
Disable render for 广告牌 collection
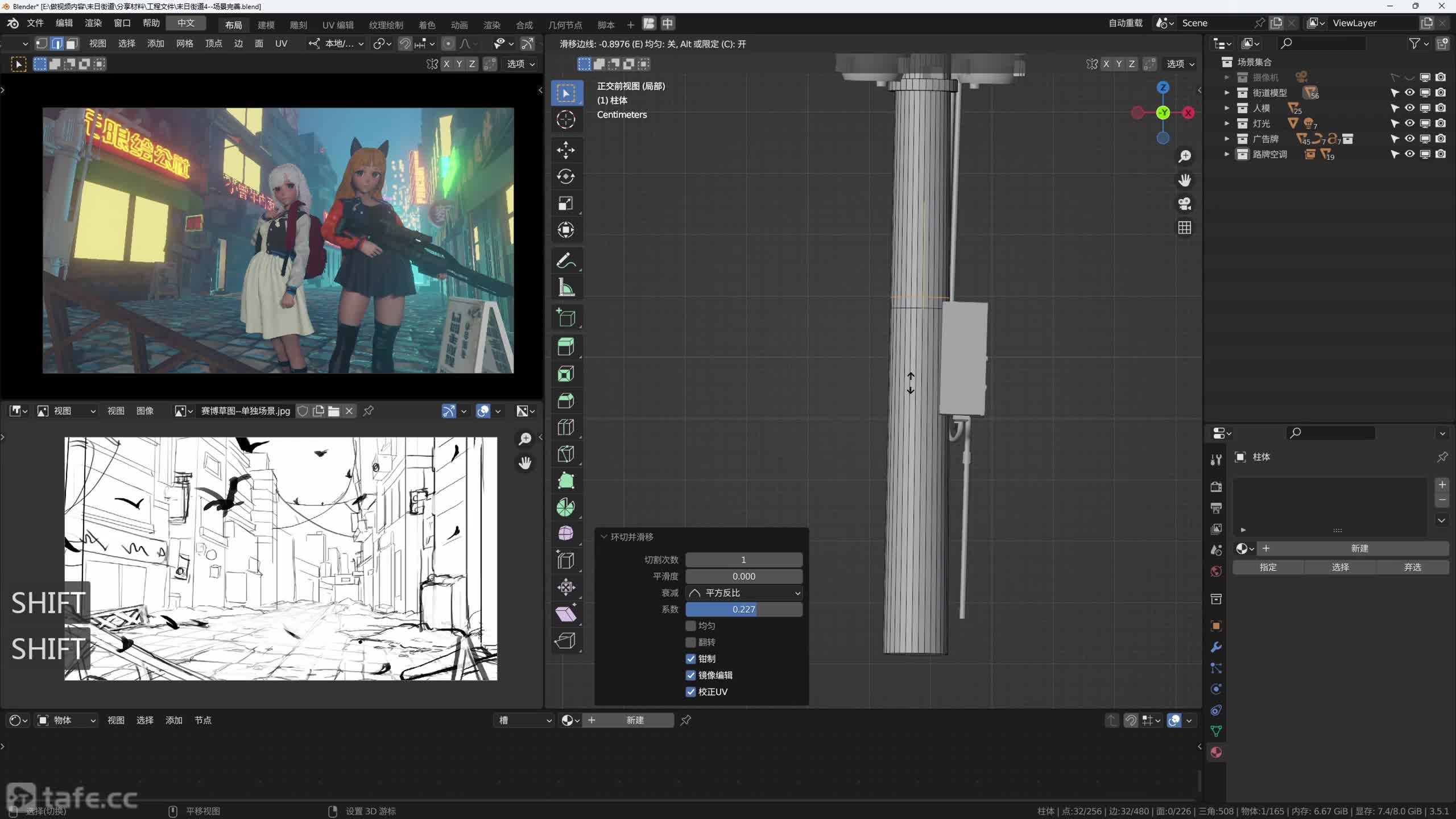[x=1441, y=139]
